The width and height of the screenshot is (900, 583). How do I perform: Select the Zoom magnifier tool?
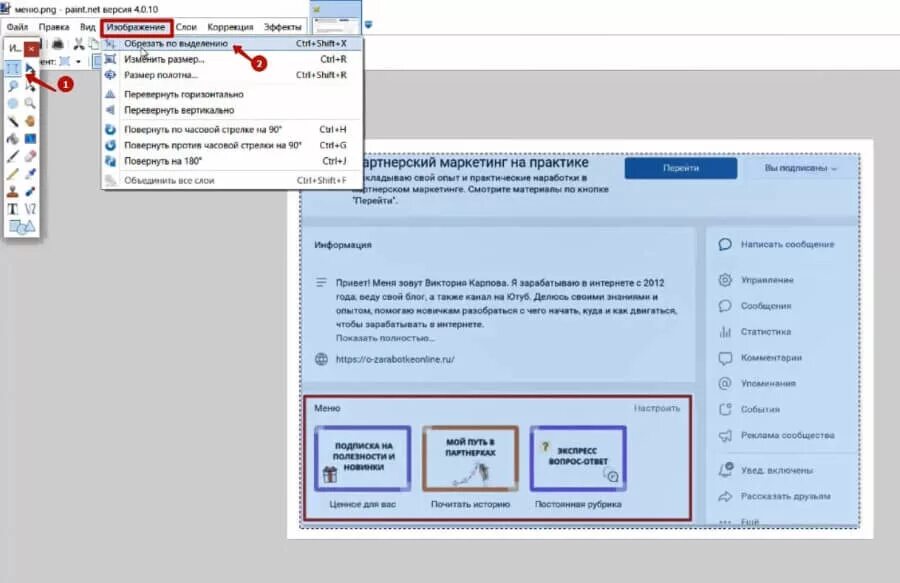[30, 103]
